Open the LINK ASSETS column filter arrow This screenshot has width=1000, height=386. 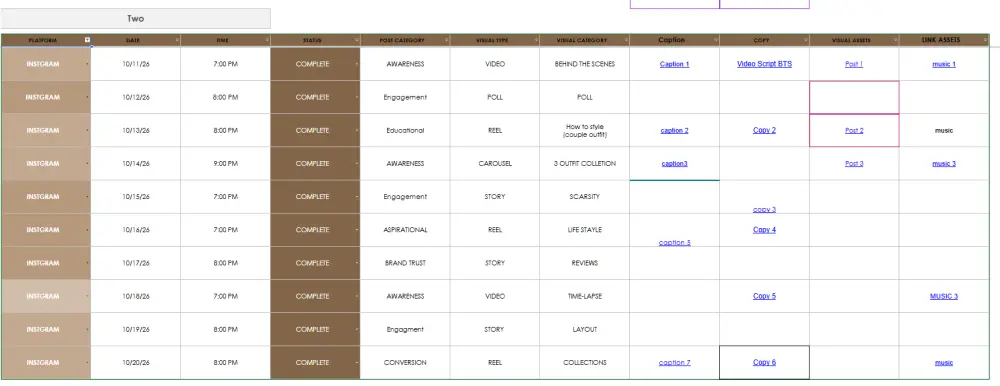click(985, 40)
